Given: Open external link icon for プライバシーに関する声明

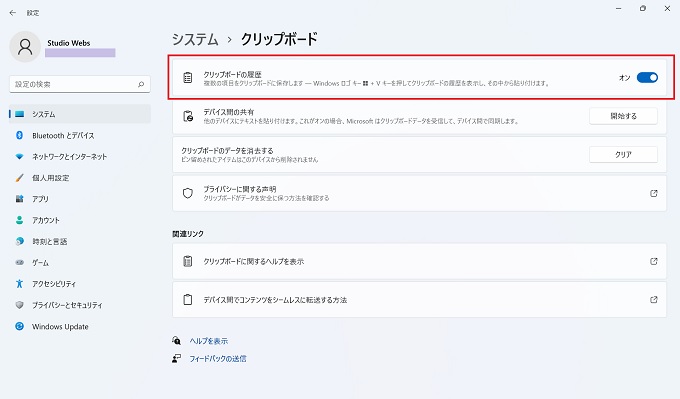Looking at the screenshot, I should [x=654, y=193].
